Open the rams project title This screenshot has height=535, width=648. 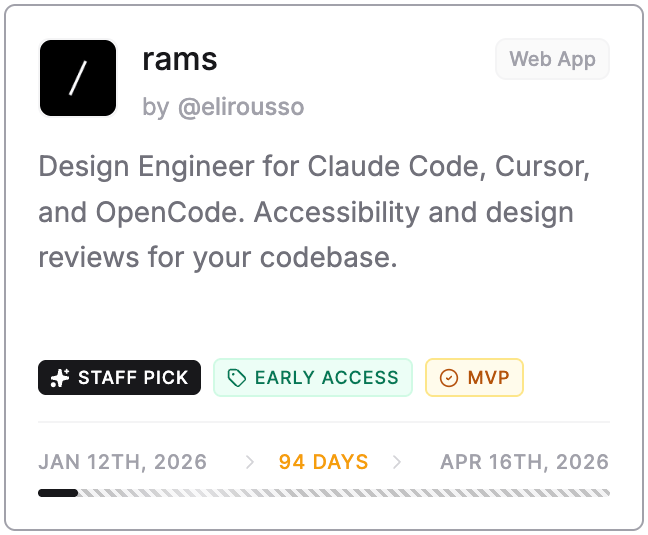click(x=180, y=60)
